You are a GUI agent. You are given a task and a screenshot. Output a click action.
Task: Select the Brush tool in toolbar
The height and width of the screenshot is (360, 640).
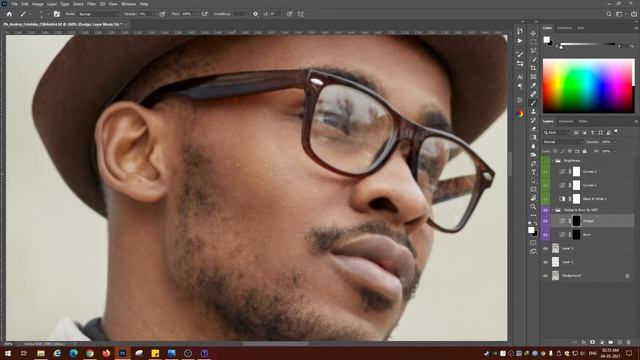coord(533,103)
